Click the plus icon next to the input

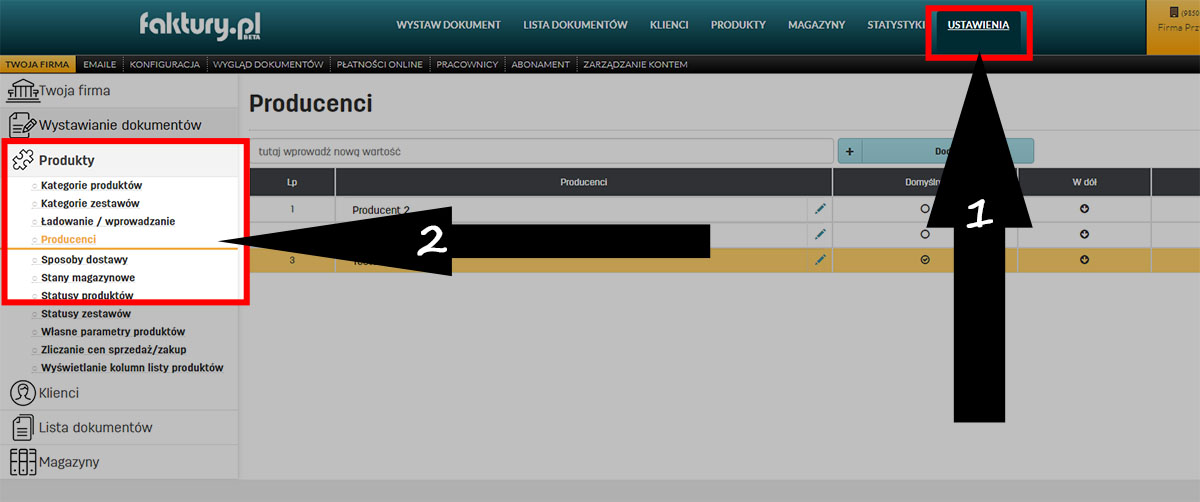(849, 151)
